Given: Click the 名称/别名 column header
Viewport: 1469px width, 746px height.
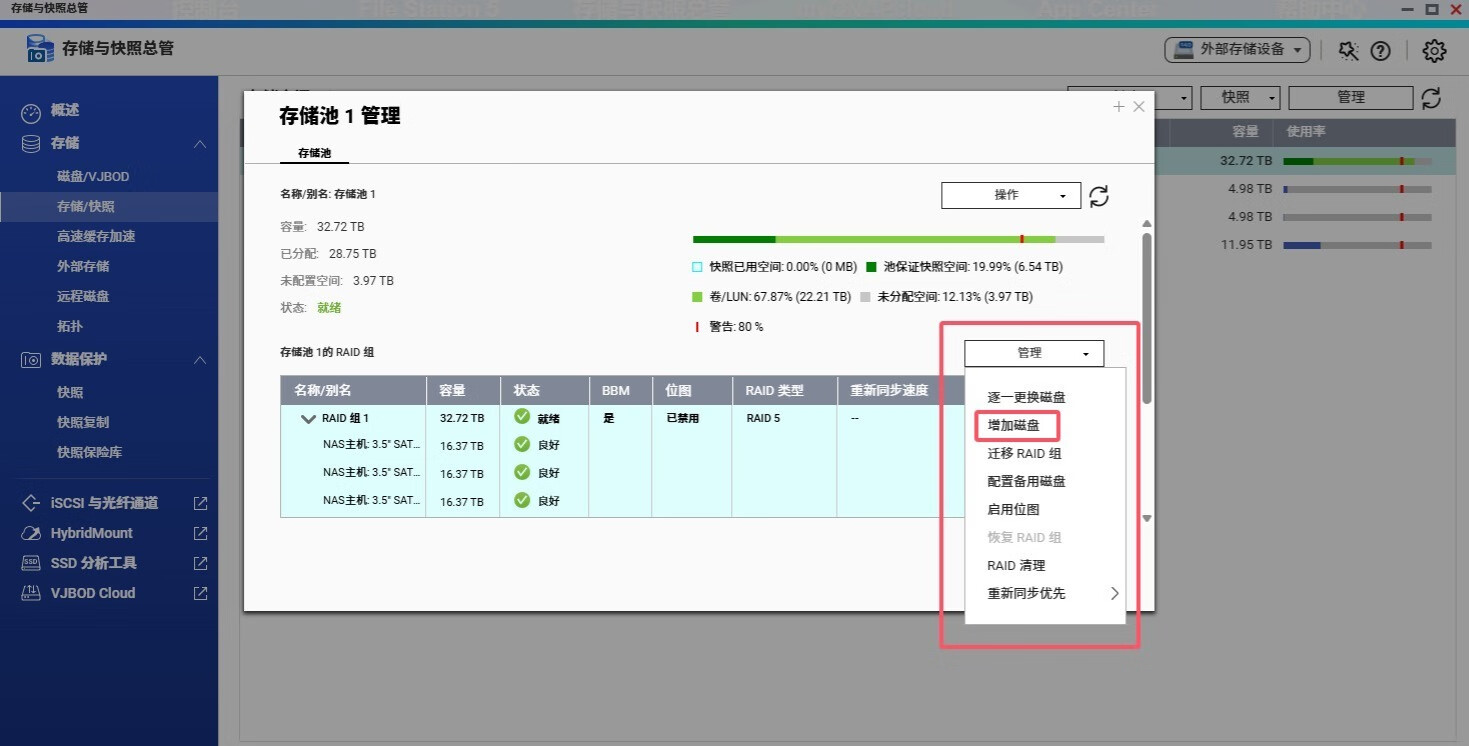Looking at the screenshot, I should (353, 391).
